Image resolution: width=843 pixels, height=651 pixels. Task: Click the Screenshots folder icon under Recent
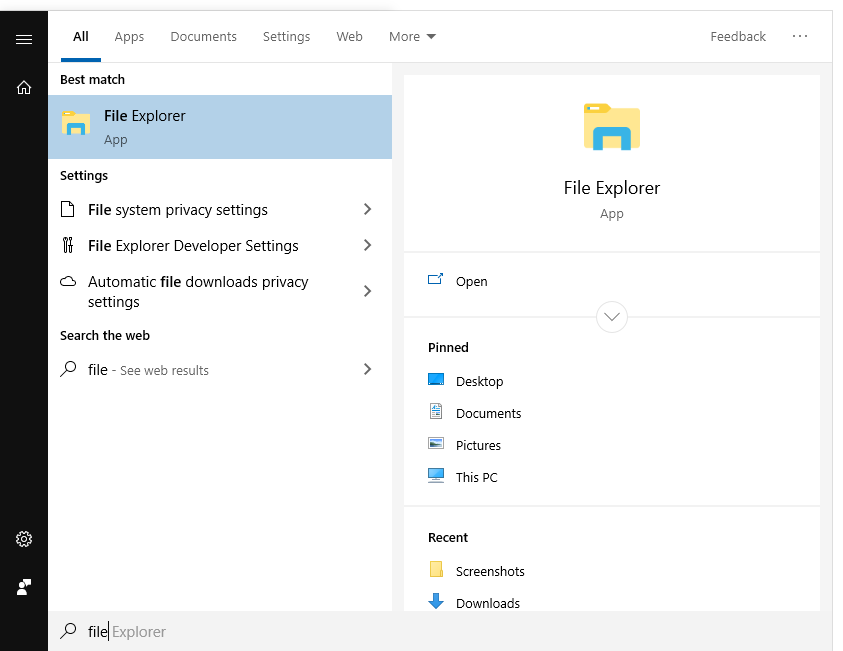[436, 569]
